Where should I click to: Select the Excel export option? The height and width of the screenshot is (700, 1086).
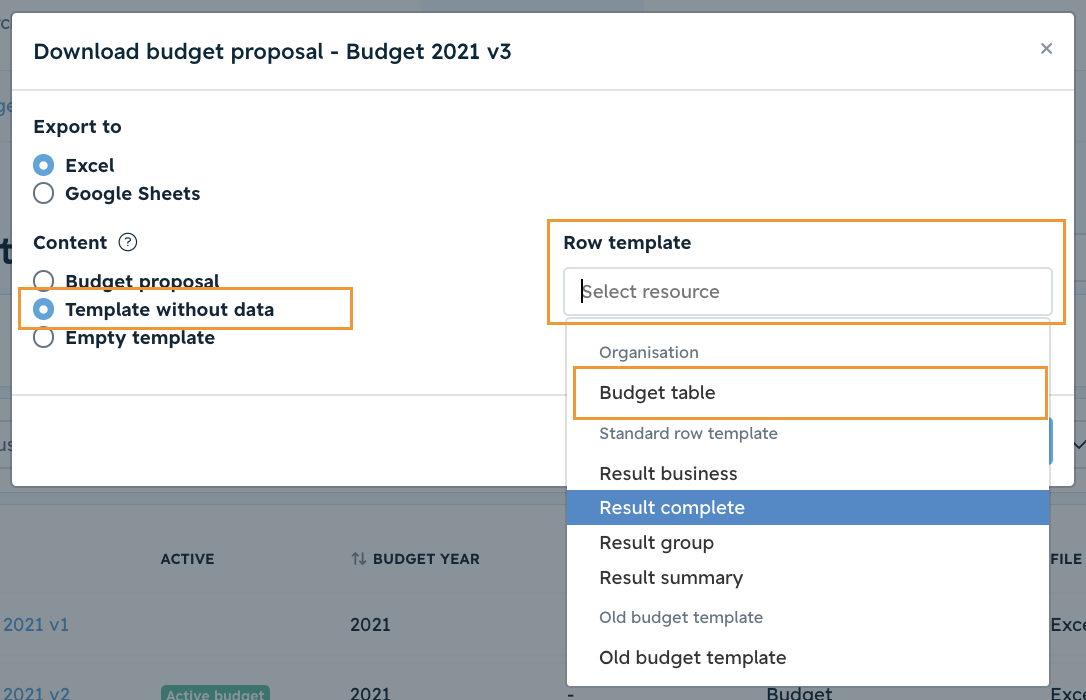point(44,165)
